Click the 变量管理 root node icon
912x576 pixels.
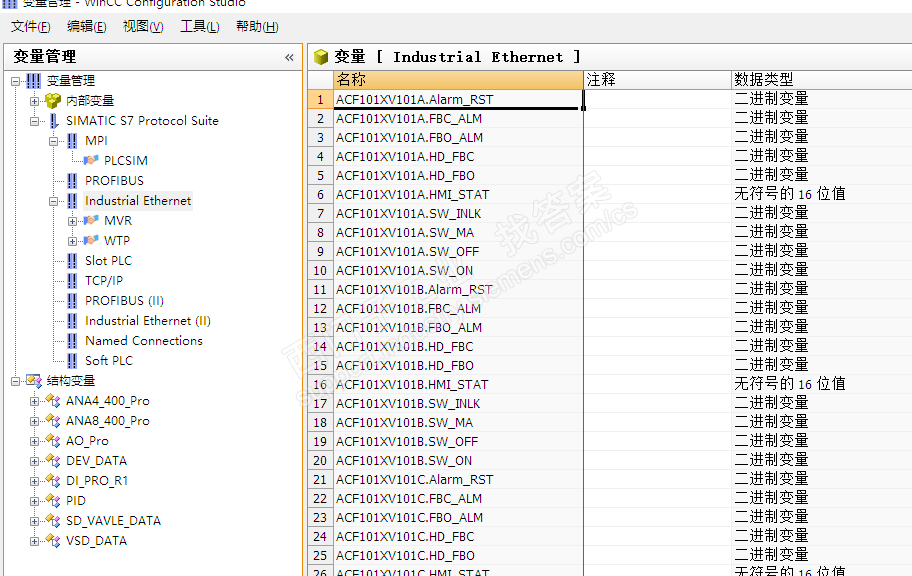tap(34, 81)
